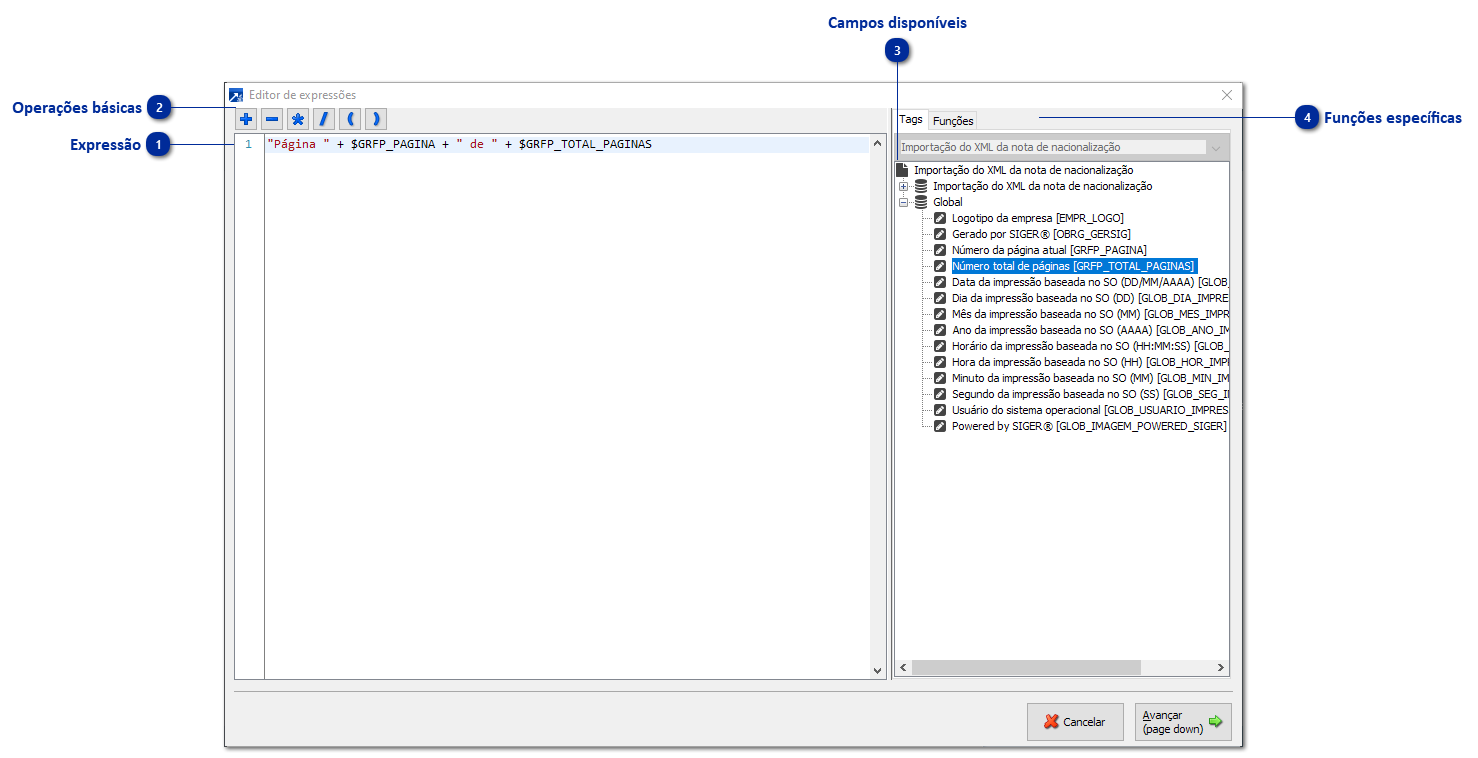
Task: Select the Horário da impressão (HH:MM:SS) tag
Action: pyautogui.click(x=1089, y=346)
